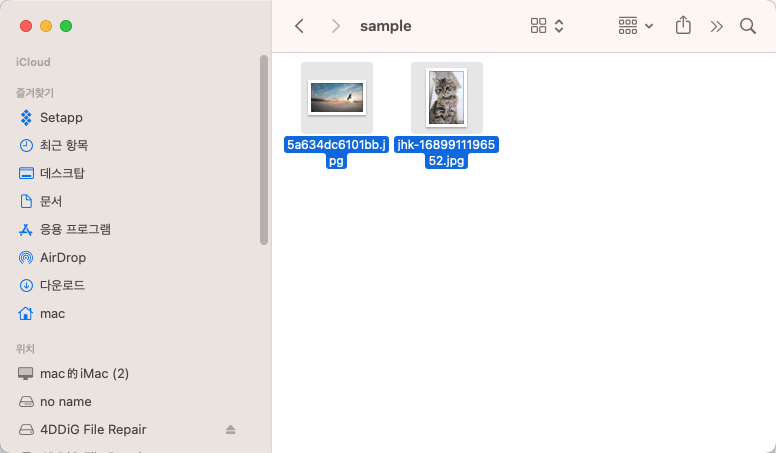The image size is (776, 453).
Task: Expand the hidden toolbar items chevron
Action: click(716, 26)
